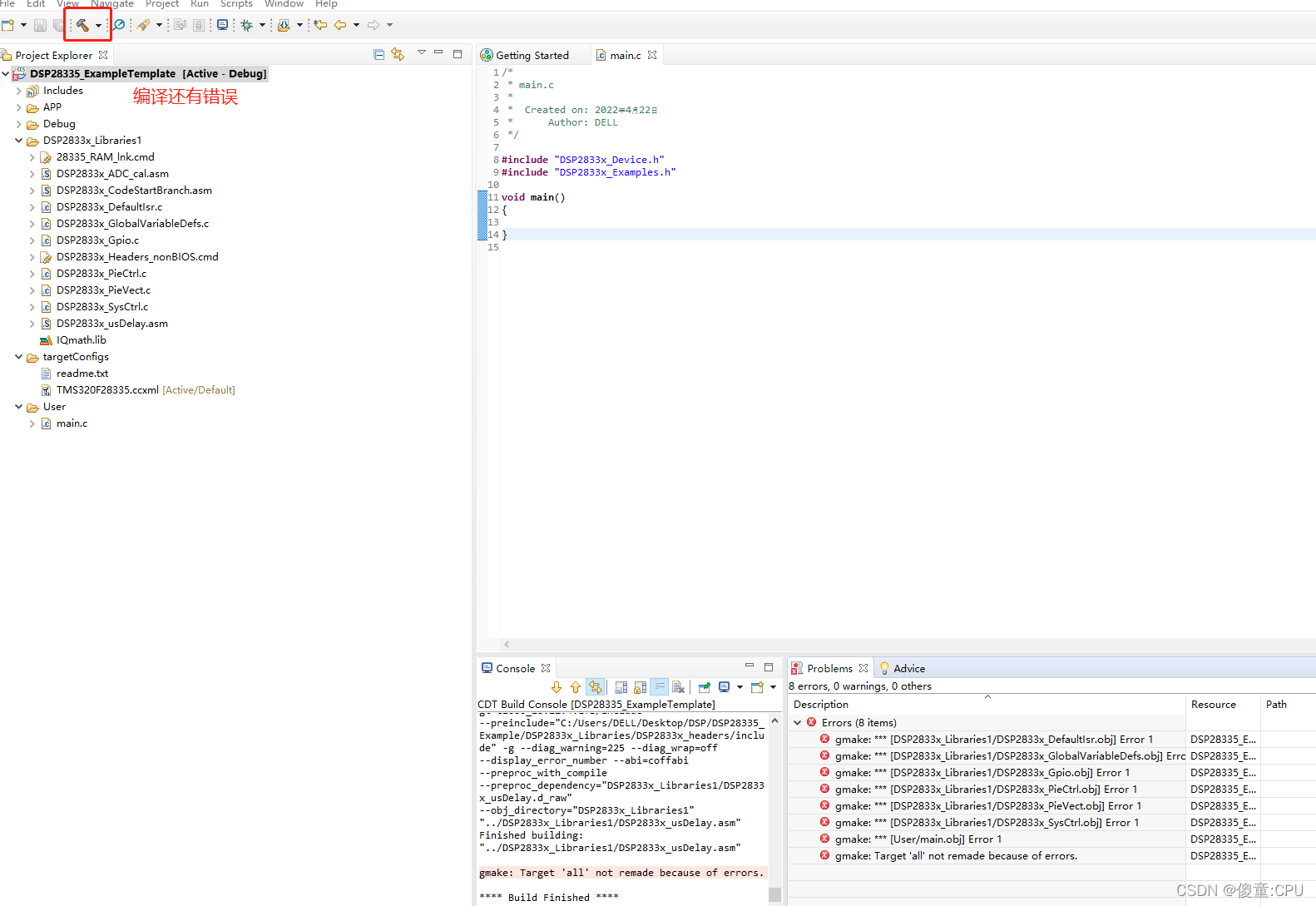Open the Scripts menu
This screenshot has width=1316, height=906.
click(x=236, y=4)
